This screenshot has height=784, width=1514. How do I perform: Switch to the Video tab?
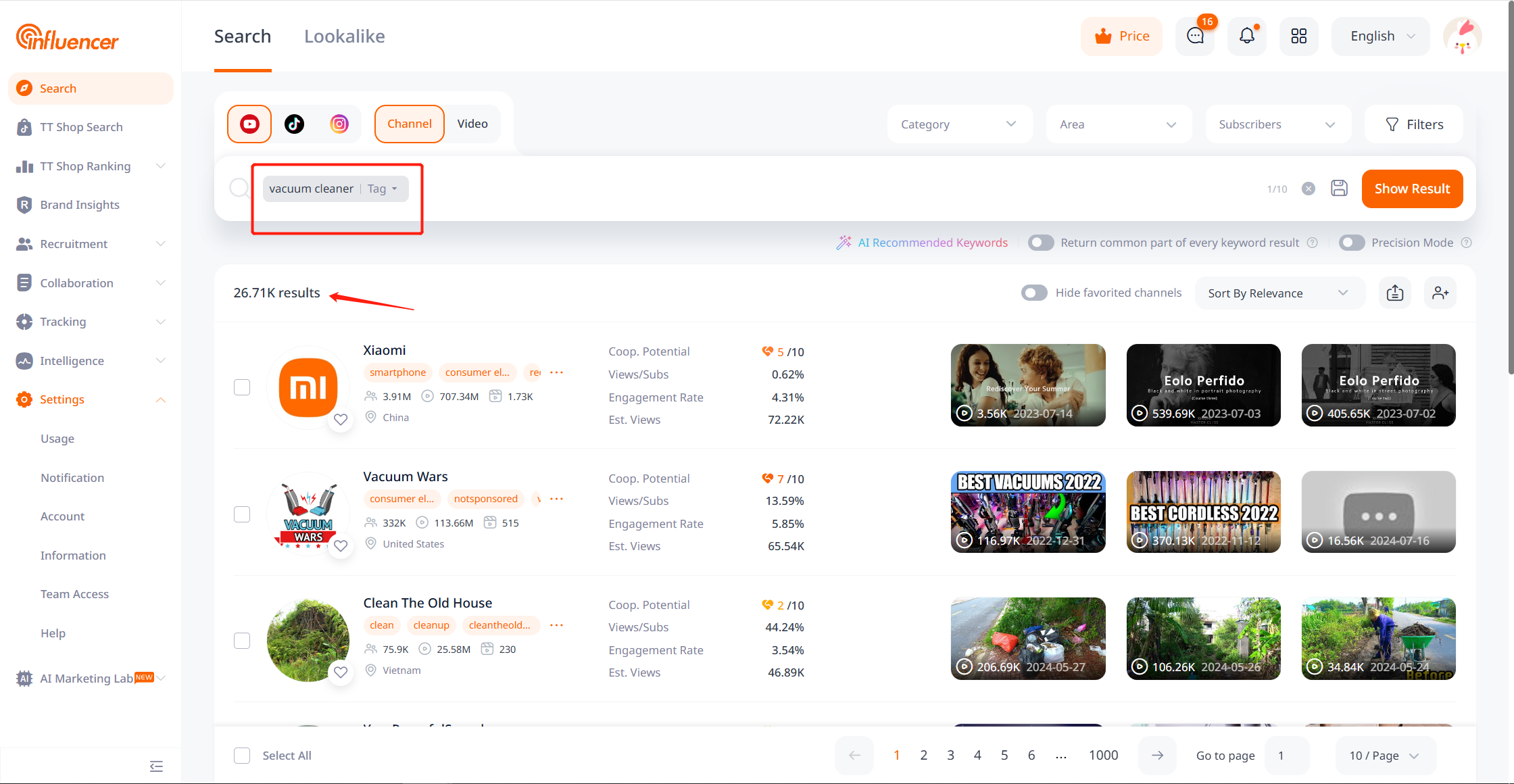click(x=472, y=124)
